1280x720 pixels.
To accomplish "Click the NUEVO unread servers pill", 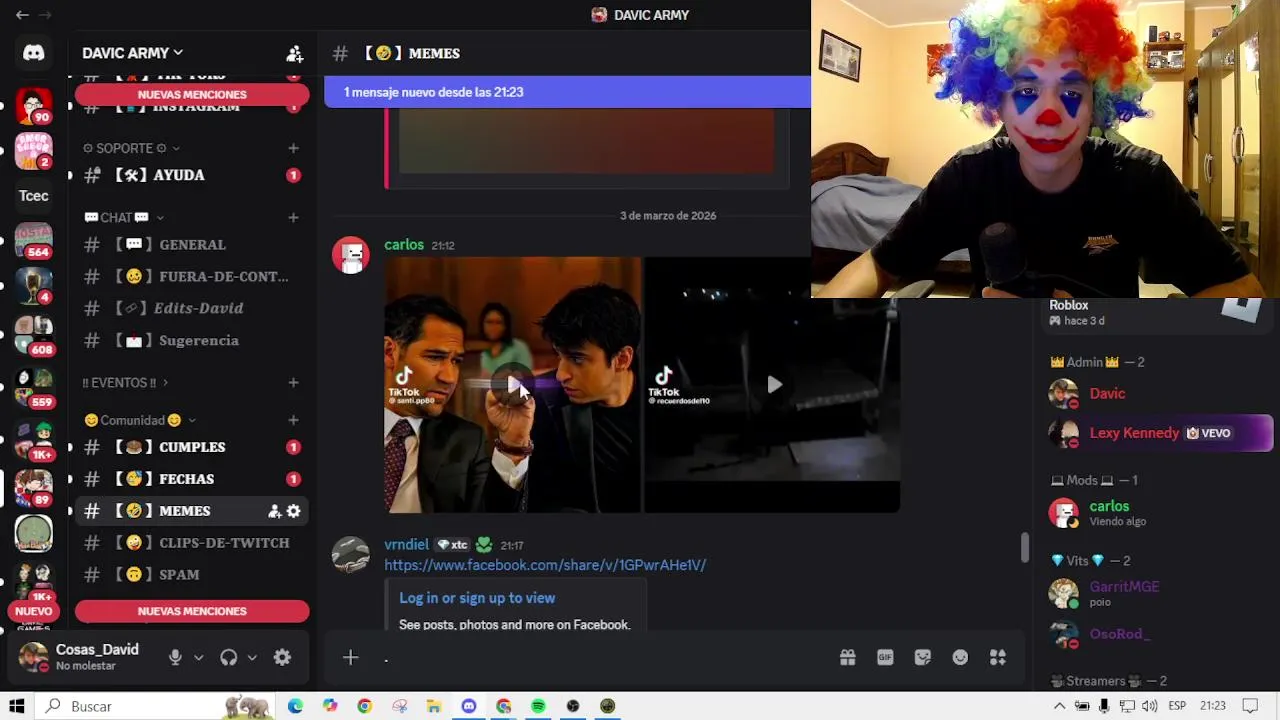I will tap(33, 611).
